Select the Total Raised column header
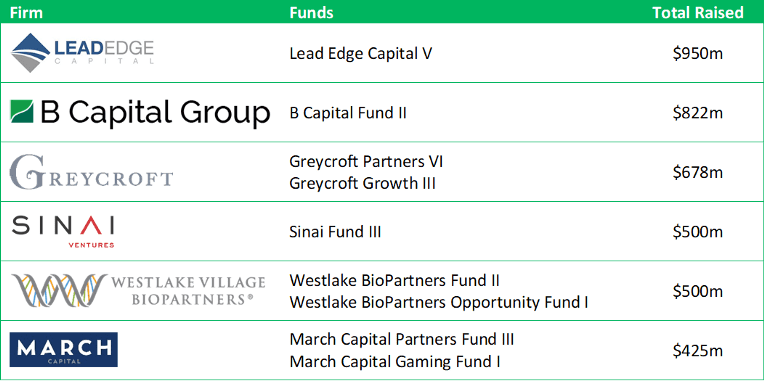This screenshot has width=764, height=383. pyautogui.click(x=698, y=12)
